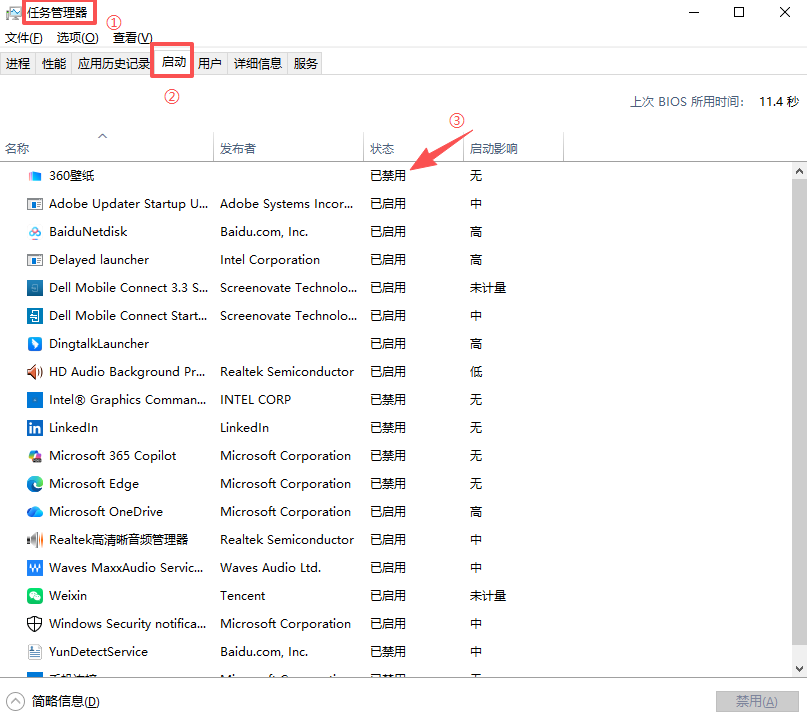The width and height of the screenshot is (807, 726).
Task: Click Adobe Systems Incor... publisher text
Action: pyautogui.click(x=287, y=204)
